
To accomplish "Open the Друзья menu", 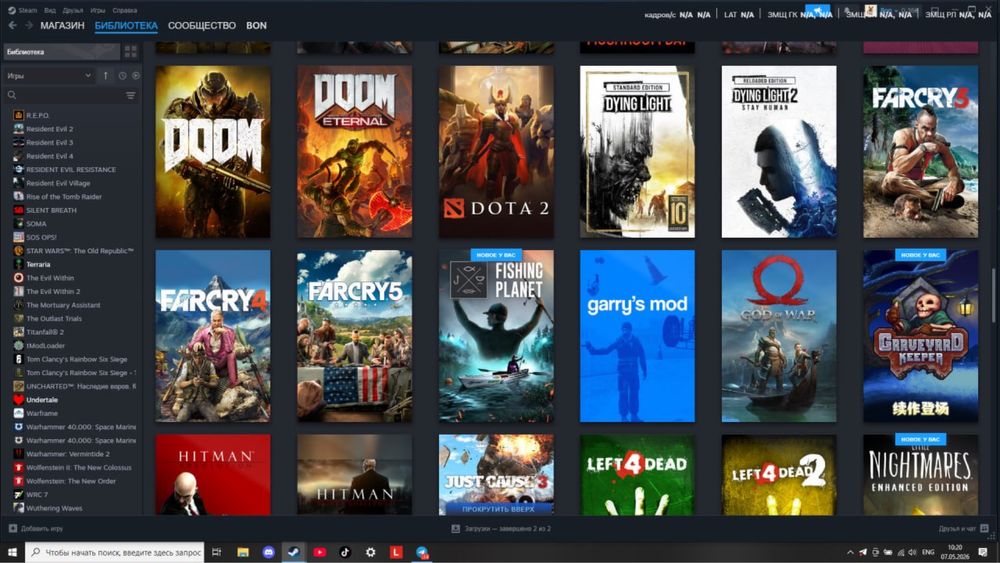I will pyautogui.click(x=73, y=10).
